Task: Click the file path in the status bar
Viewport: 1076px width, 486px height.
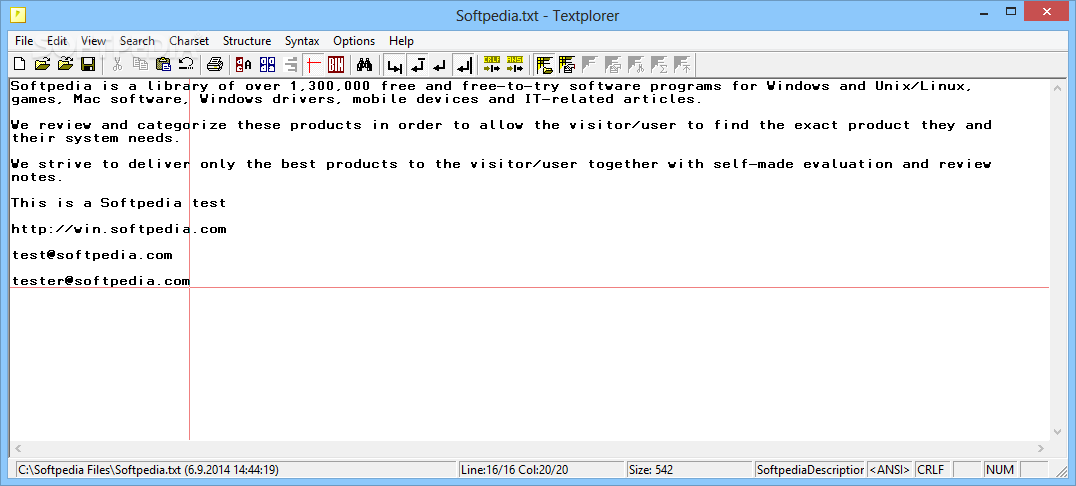Action: [237, 470]
